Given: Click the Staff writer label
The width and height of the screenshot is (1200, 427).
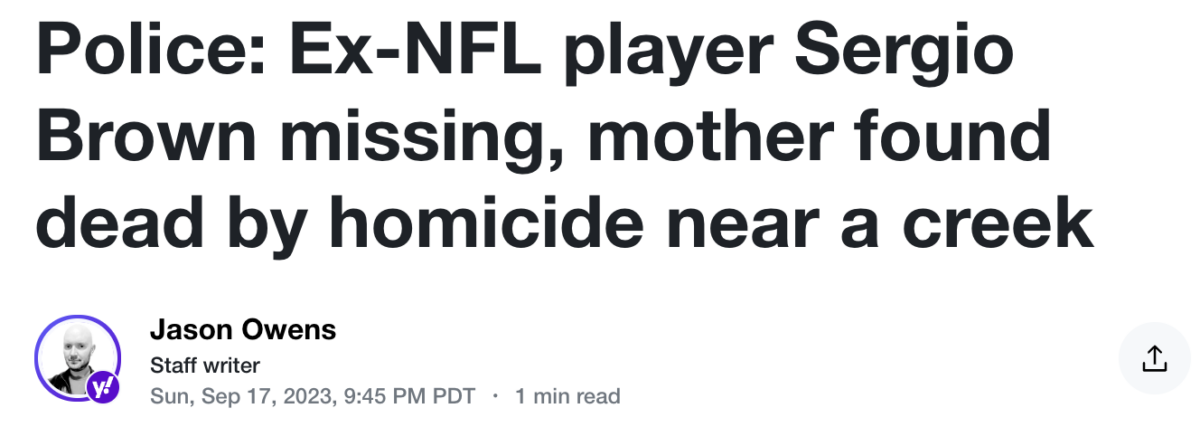Looking at the screenshot, I should pyautogui.click(x=204, y=365).
